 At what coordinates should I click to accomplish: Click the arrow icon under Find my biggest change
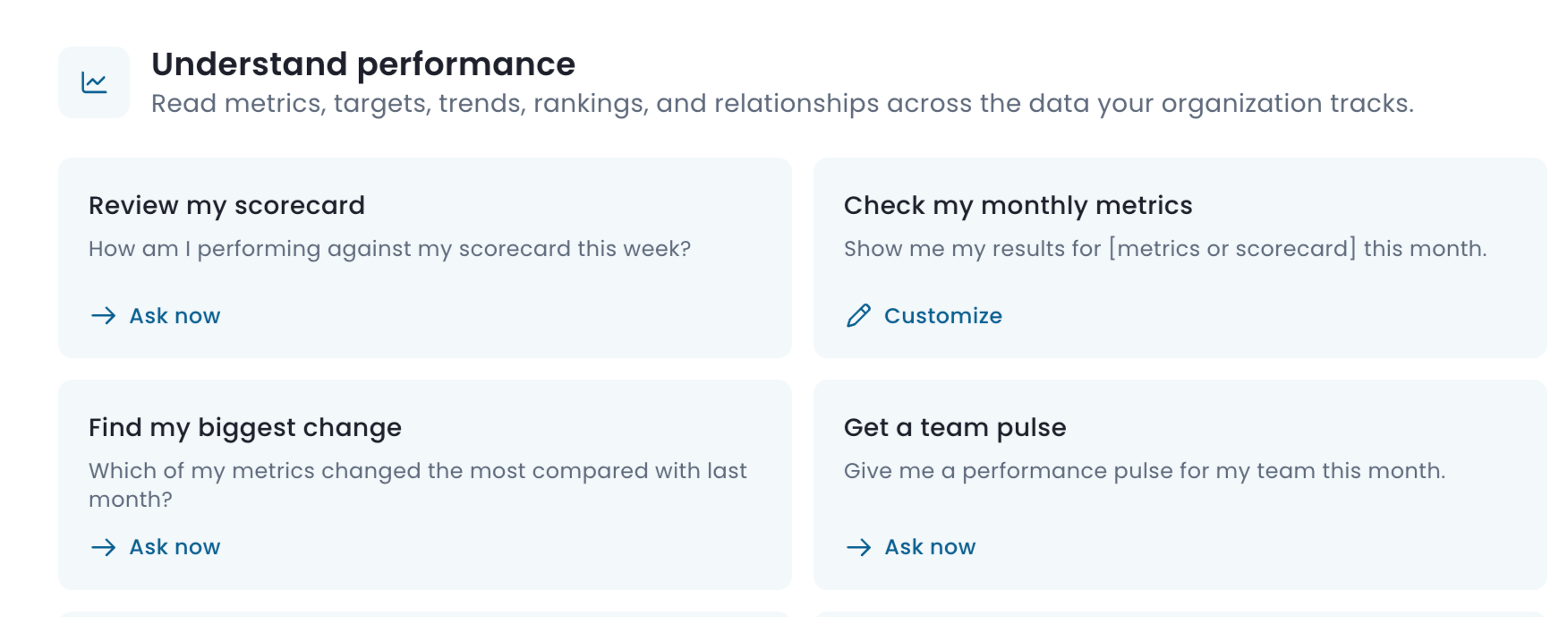pos(104,547)
